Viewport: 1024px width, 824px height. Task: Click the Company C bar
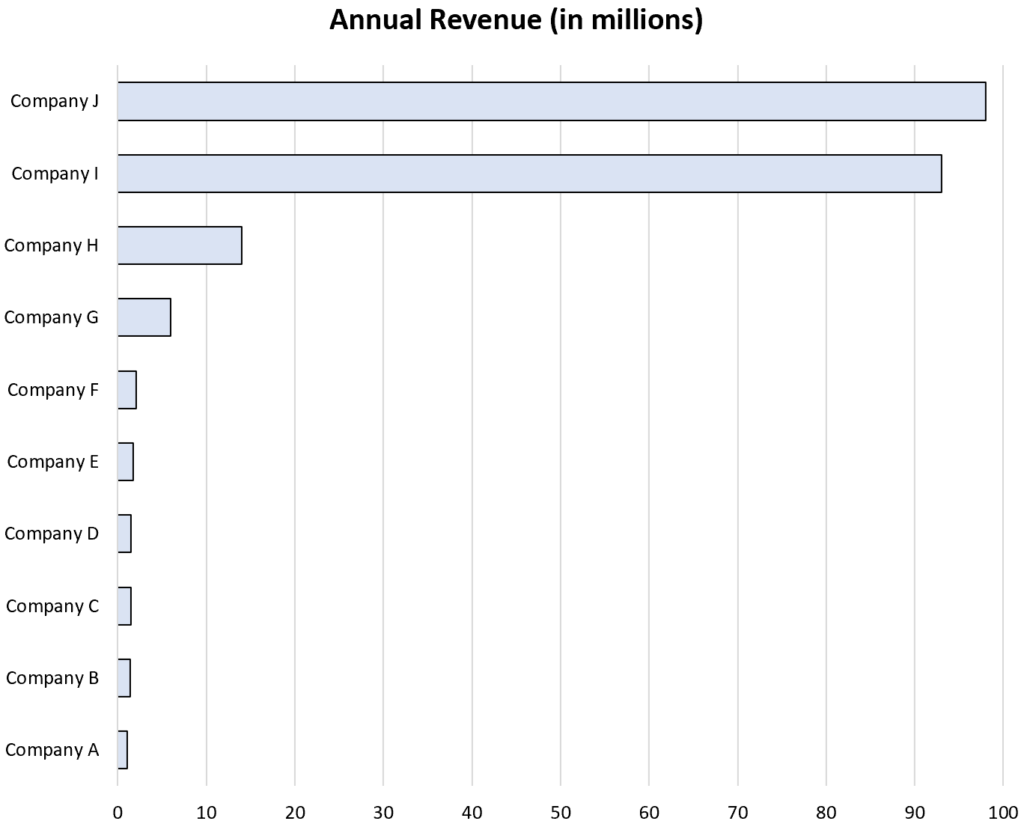click(x=125, y=606)
